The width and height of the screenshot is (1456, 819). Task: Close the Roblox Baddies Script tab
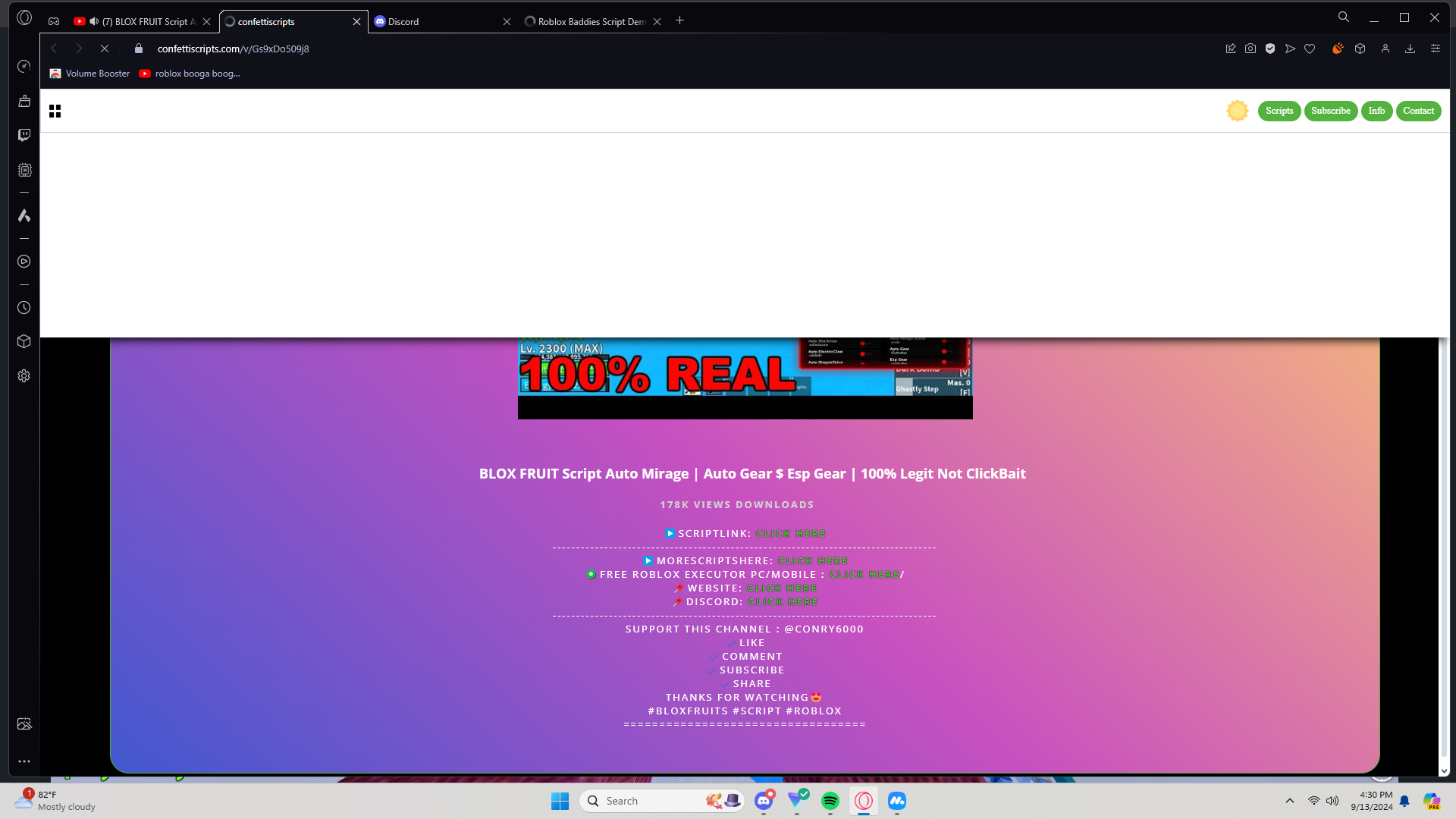point(657,21)
